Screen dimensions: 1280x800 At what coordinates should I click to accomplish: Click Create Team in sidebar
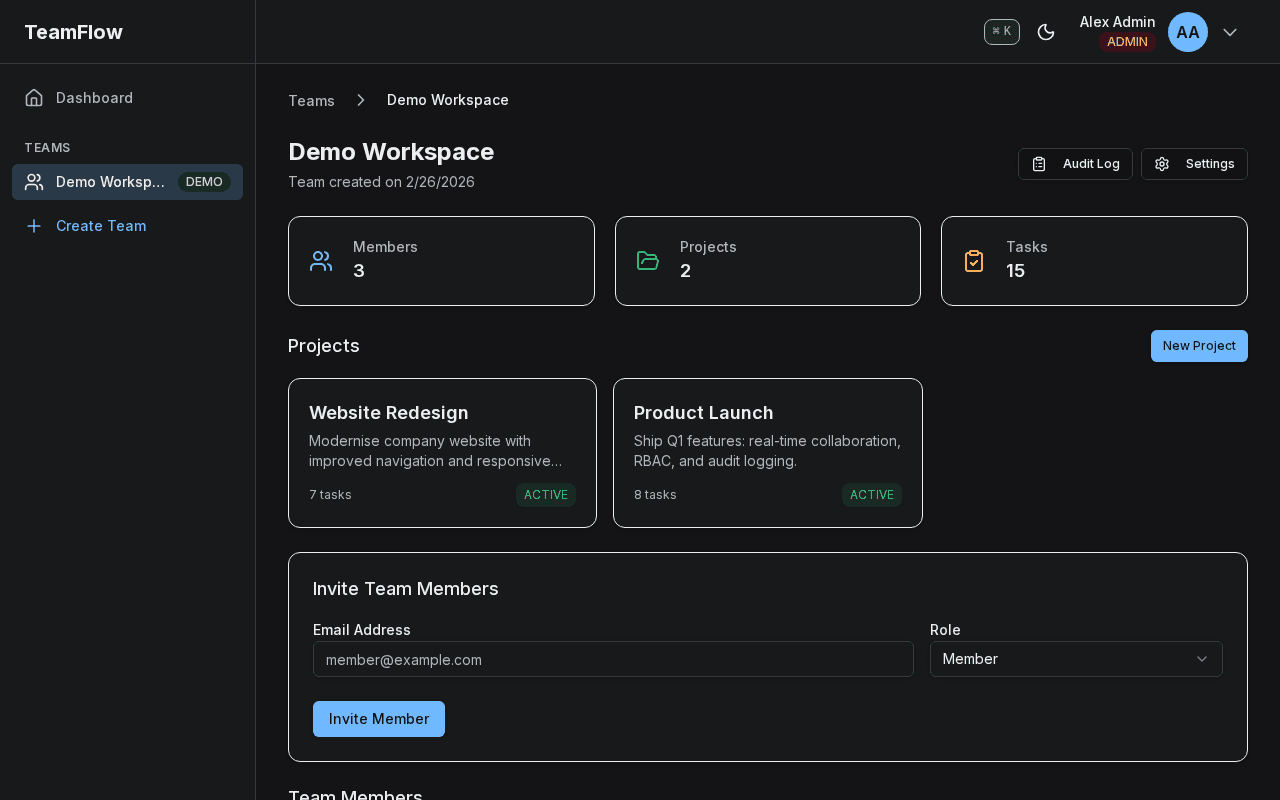(101, 226)
